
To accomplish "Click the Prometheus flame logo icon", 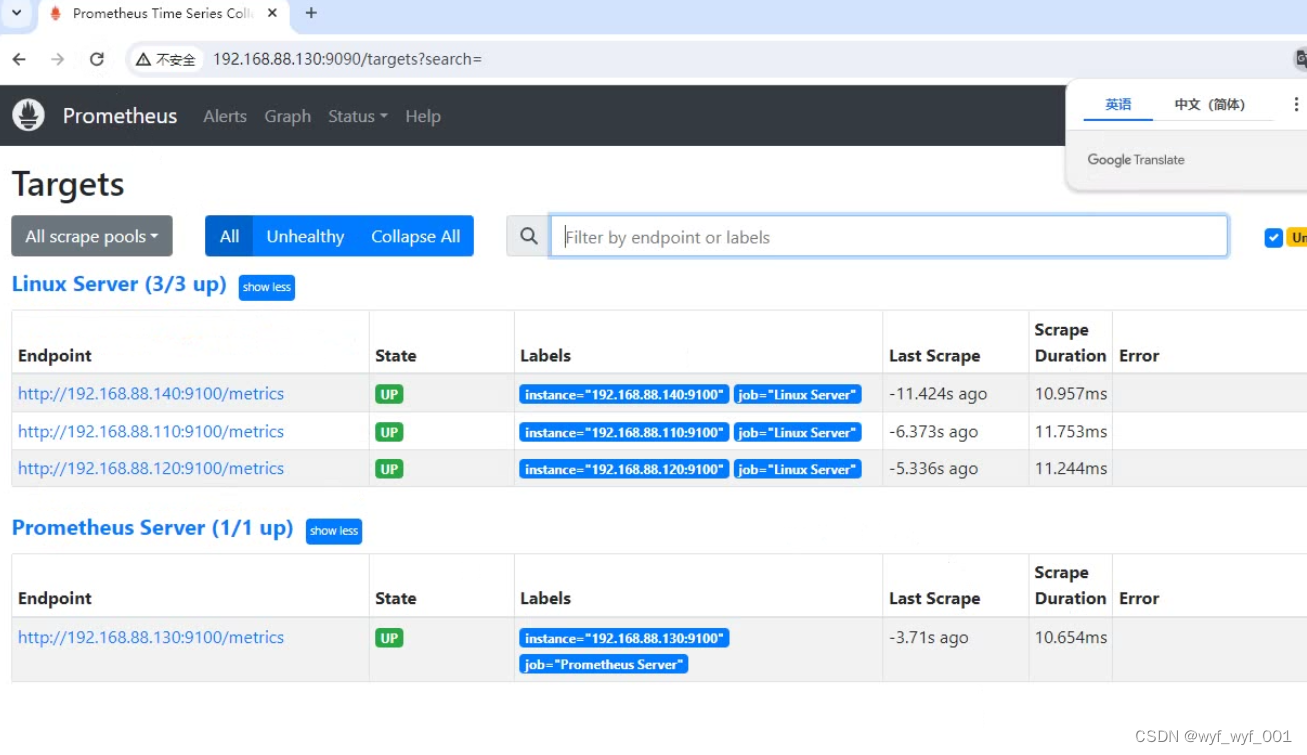I will click(x=28, y=116).
